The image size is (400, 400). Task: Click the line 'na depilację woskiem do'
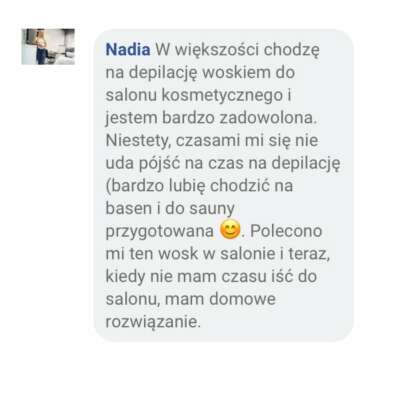(x=200, y=73)
